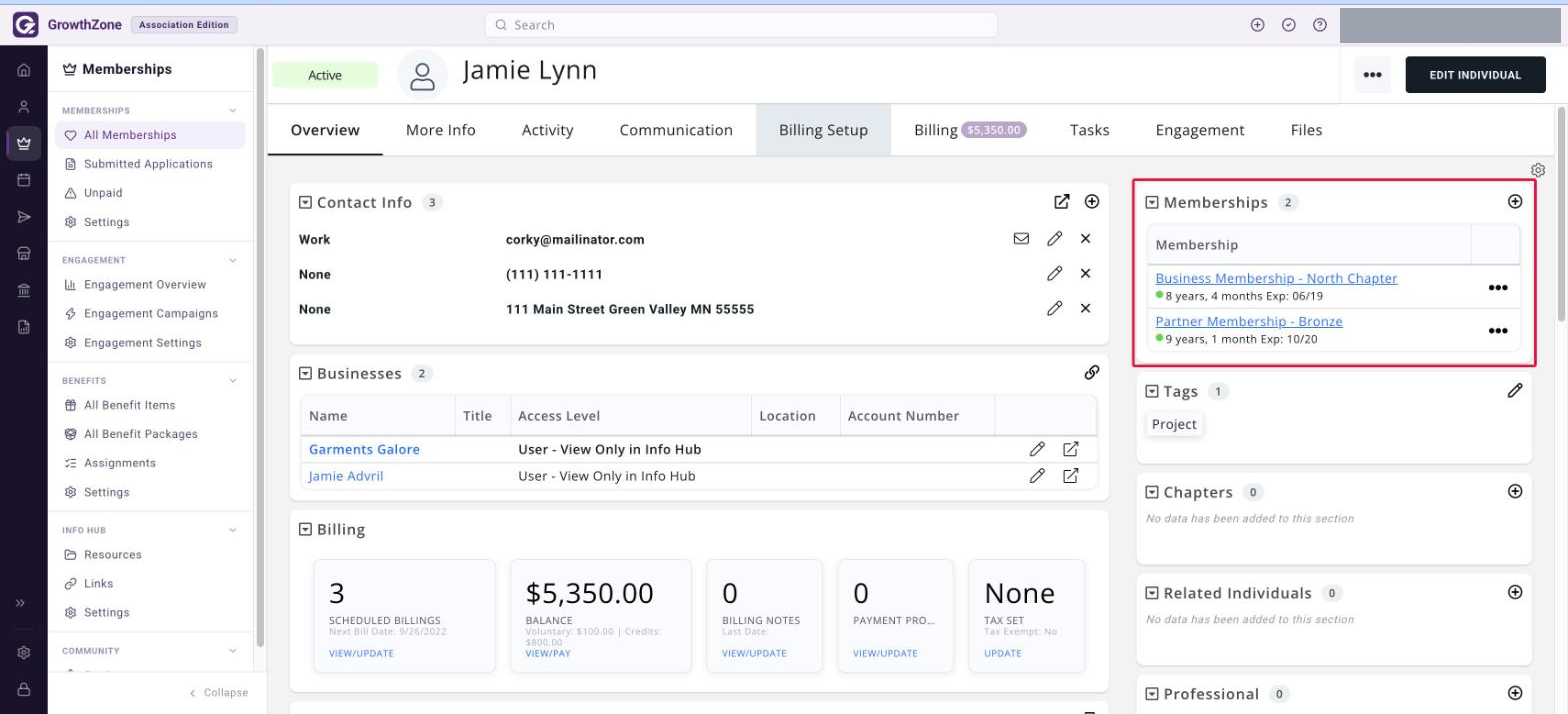The image size is (1568, 714).
Task: Send email to corky@mailinator.com via envelope icon
Action: 1021,239
